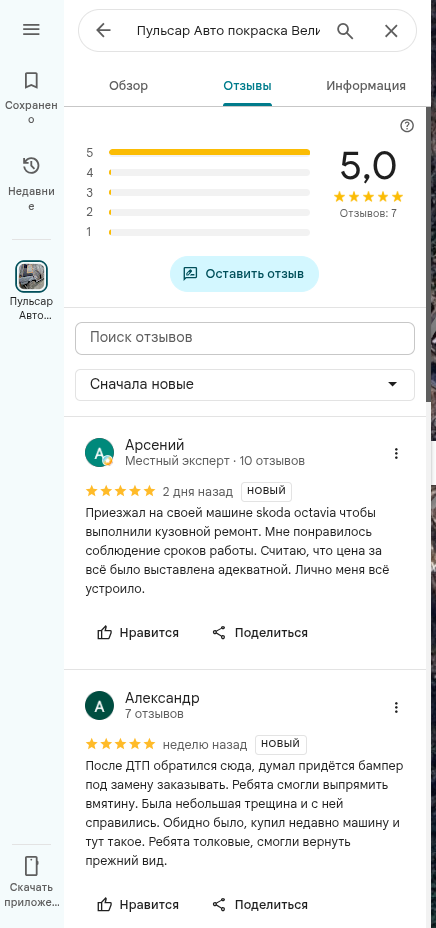Screen dimensions: 436x928
Task: Select the Пульсар Авто sidebar thumbnail
Action: pyautogui.click(x=31, y=276)
